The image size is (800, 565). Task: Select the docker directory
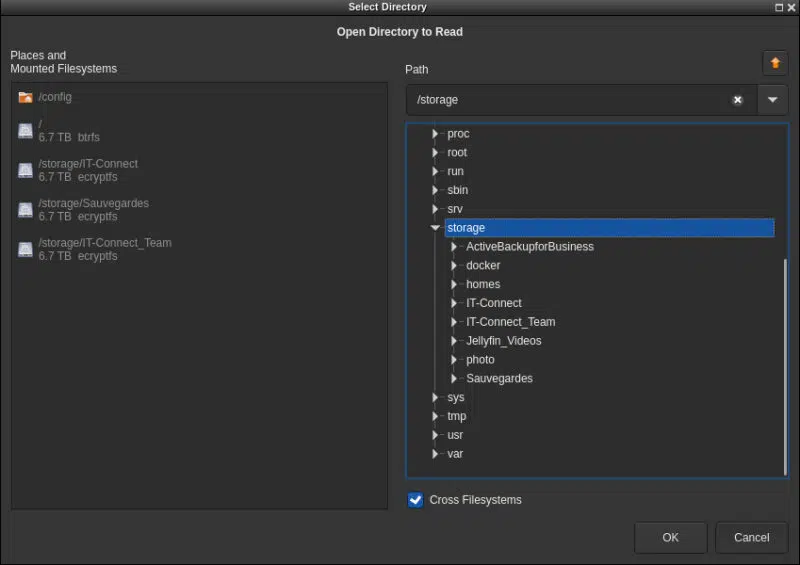pos(483,266)
